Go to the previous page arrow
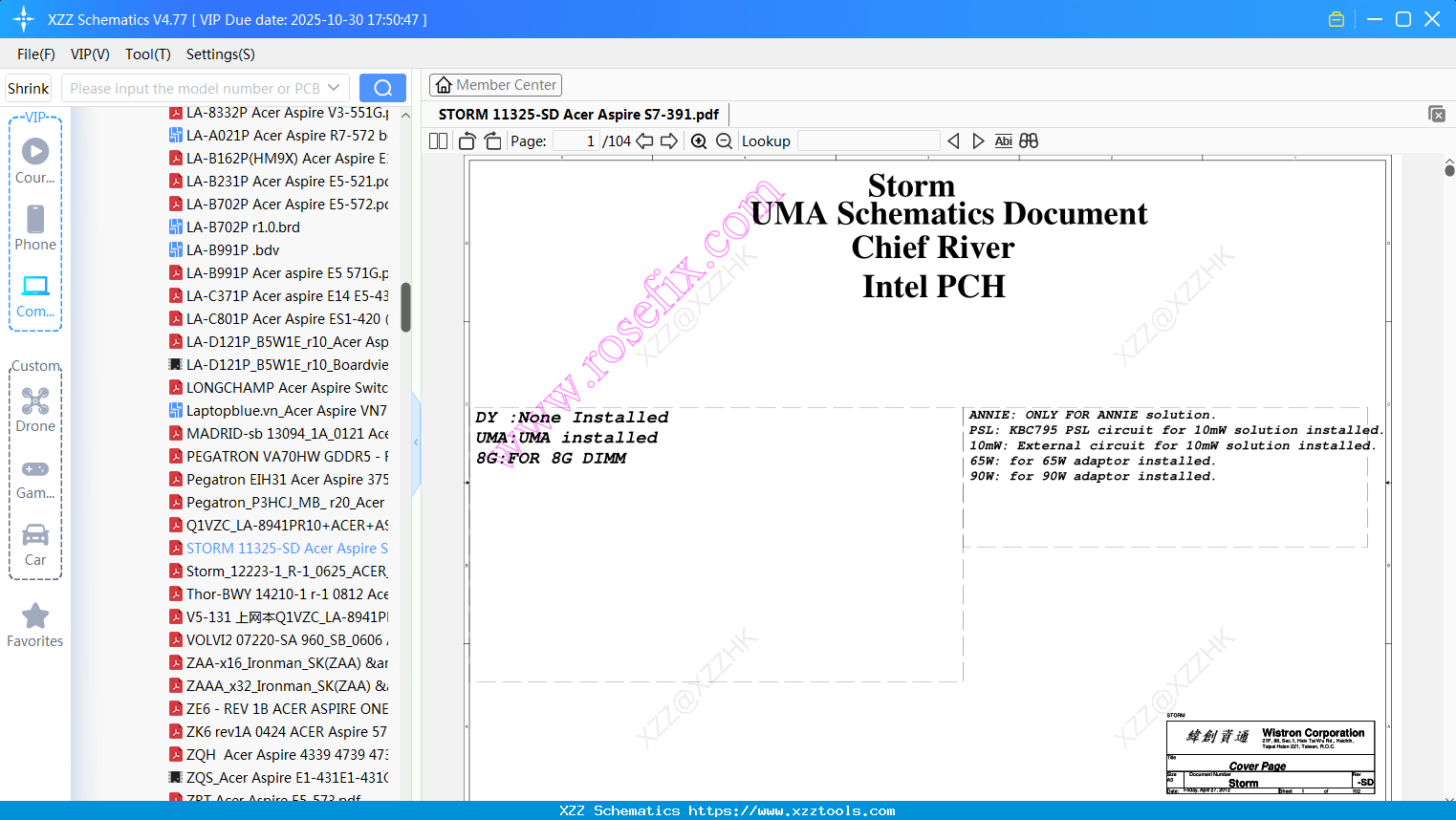 pos(644,140)
